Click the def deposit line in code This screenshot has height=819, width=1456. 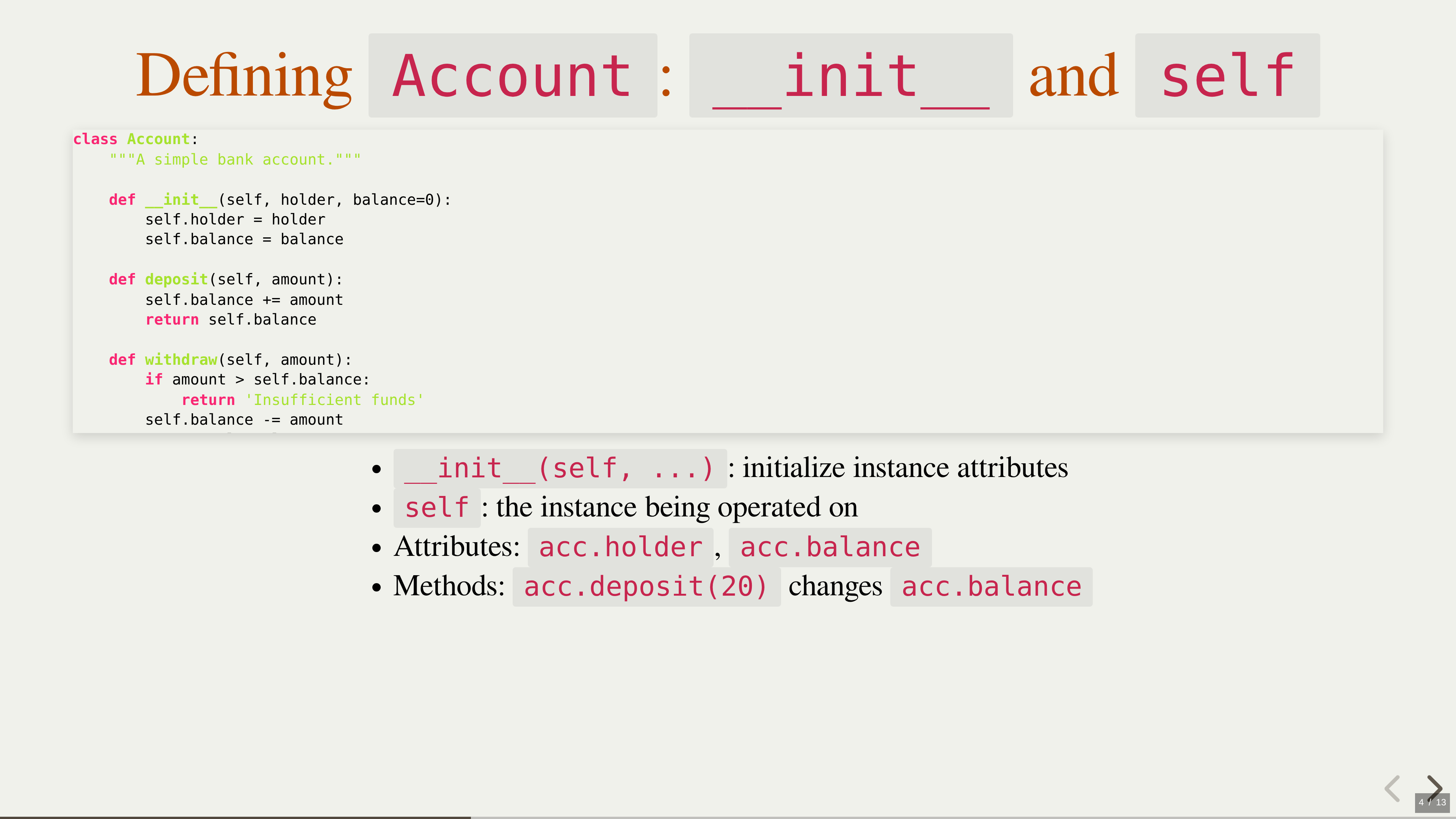pos(226,279)
